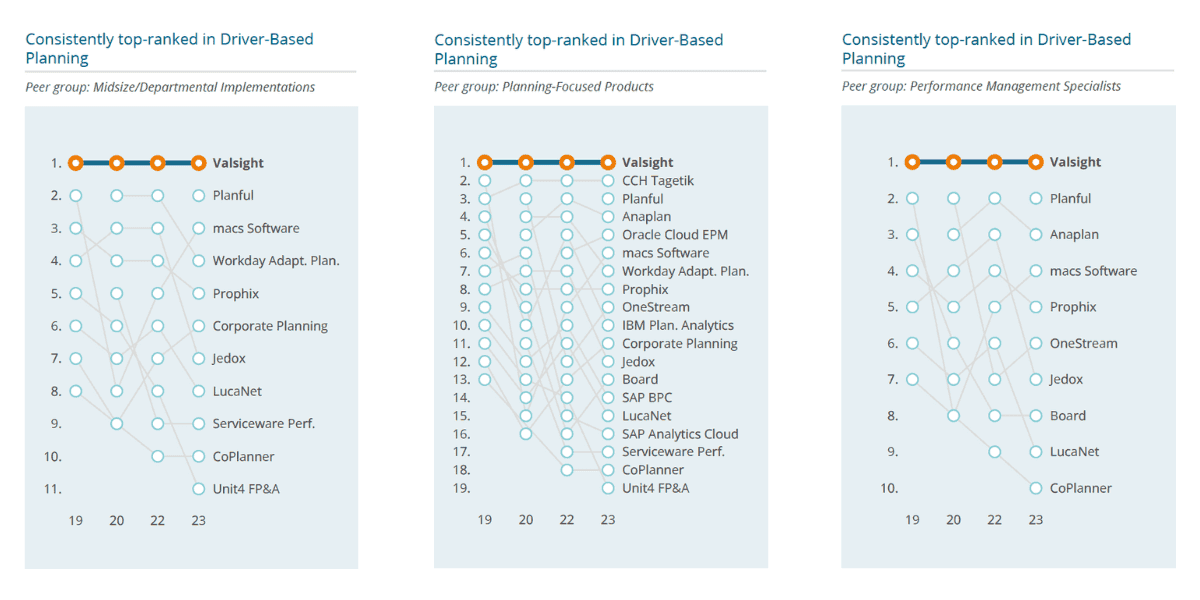The image size is (1200, 600).
Task: Click the IBM Plan. Analytics label
Action: [x=678, y=325]
